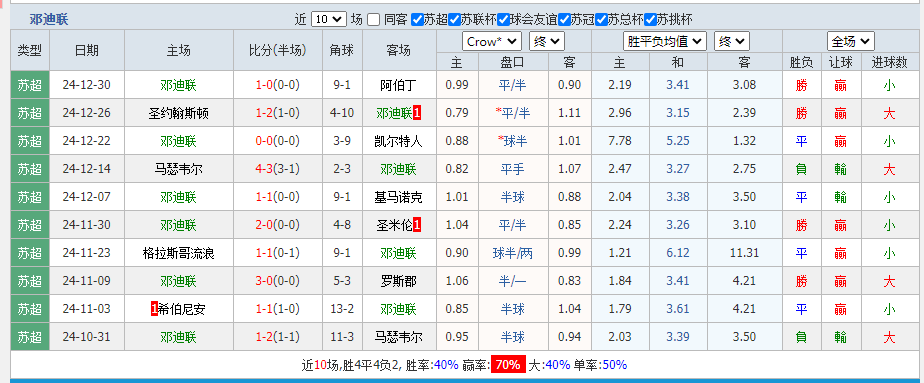Image resolution: width=924 pixels, height=383 pixels.
Task: Click away team 凯尔特人
Action: click(x=398, y=141)
